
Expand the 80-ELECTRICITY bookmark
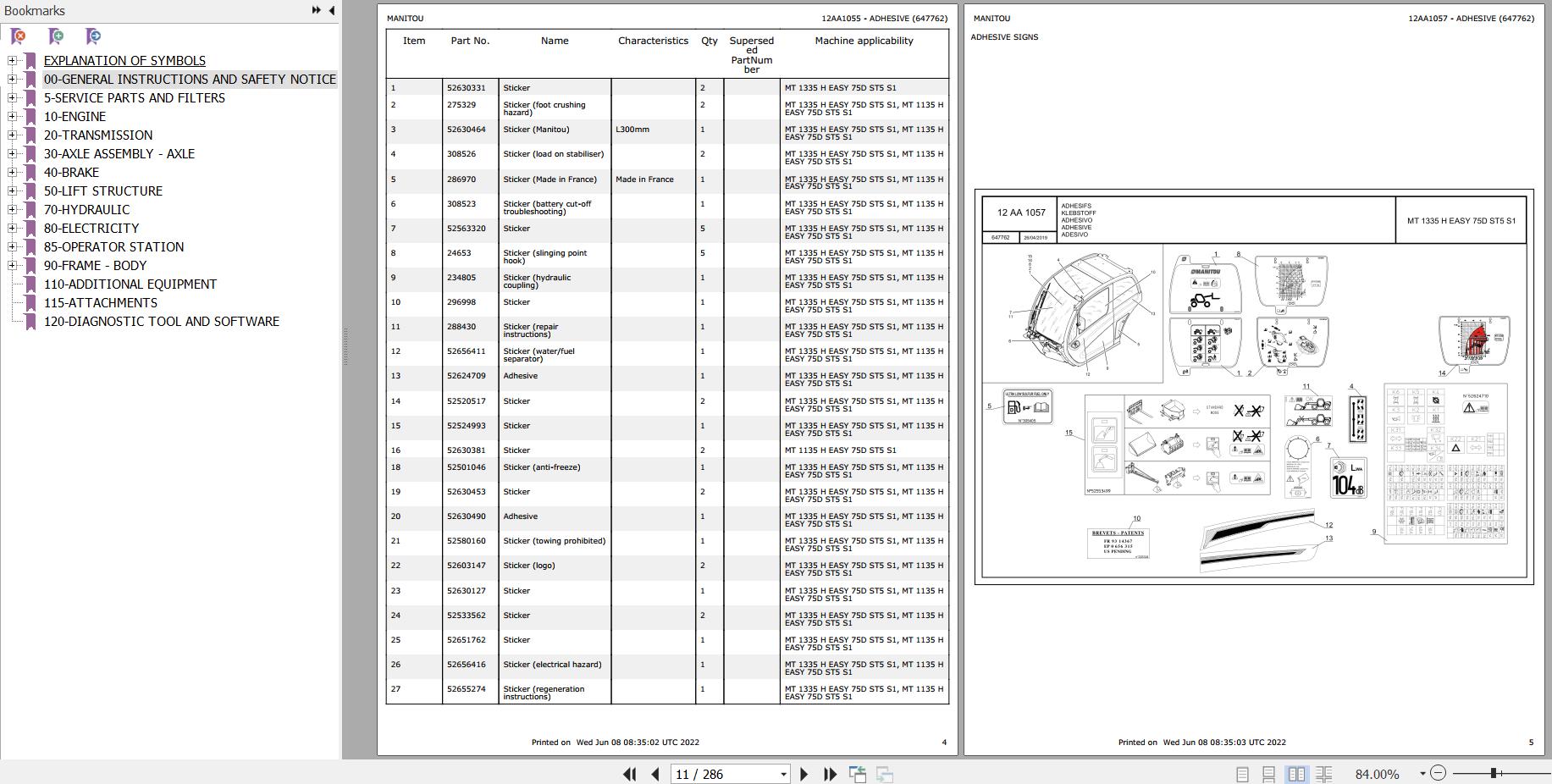pyautogui.click(x=10, y=228)
